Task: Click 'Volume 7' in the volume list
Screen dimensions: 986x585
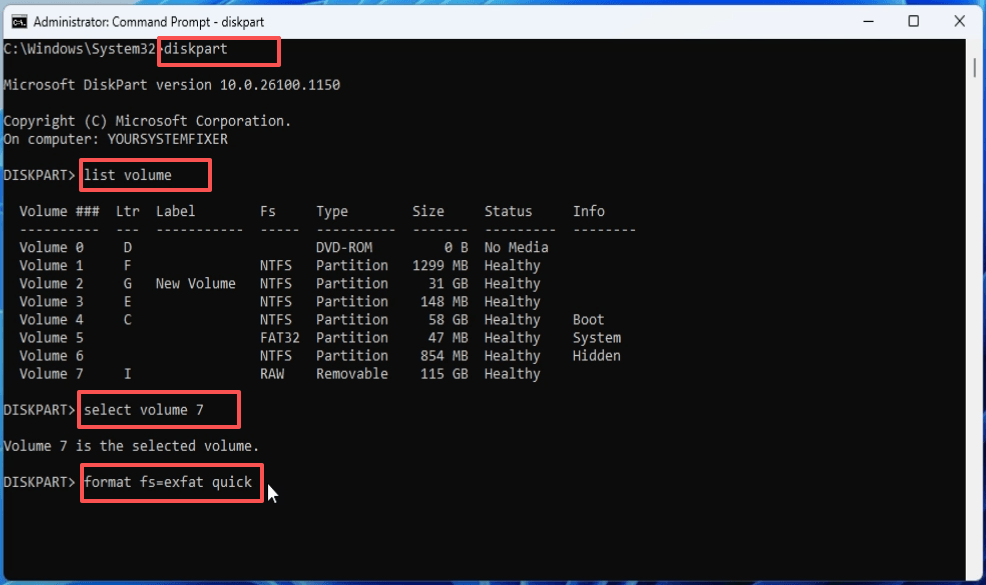Action: (x=51, y=374)
